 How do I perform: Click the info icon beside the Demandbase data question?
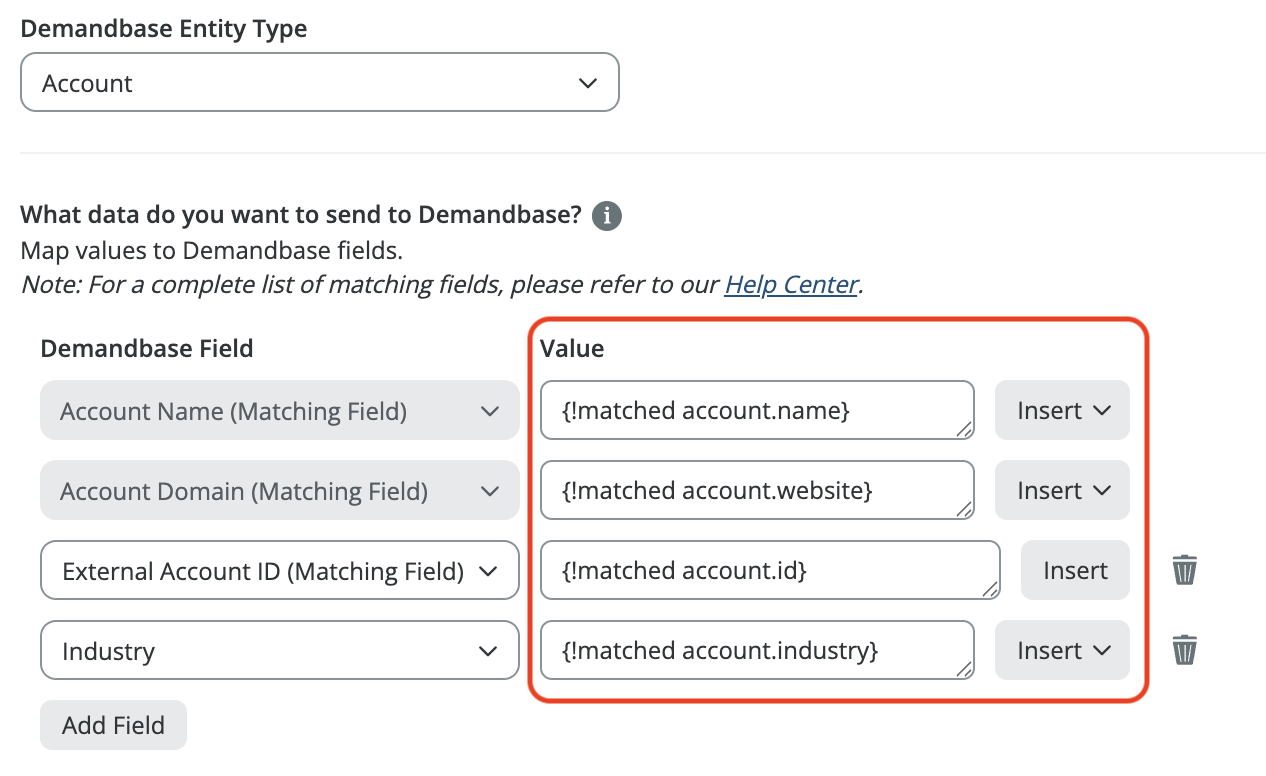coord(607,216)
